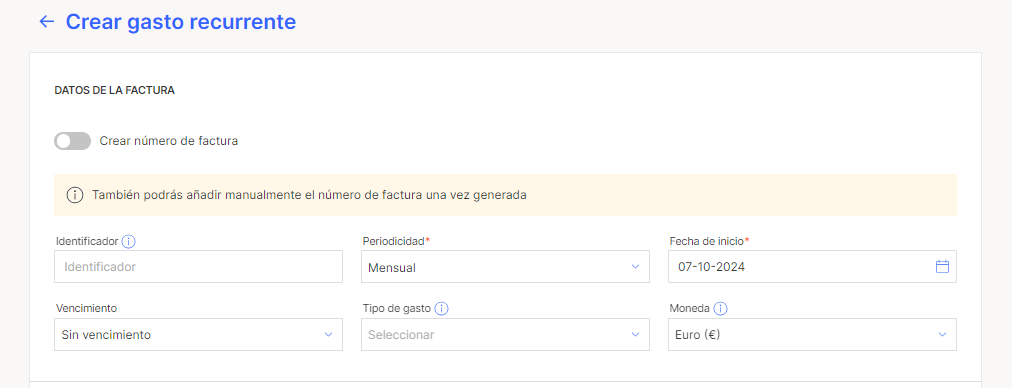Click the Crear gasto recurrente page title
This screenshot has width=1012, height=388.
click(x=181, y=22)
